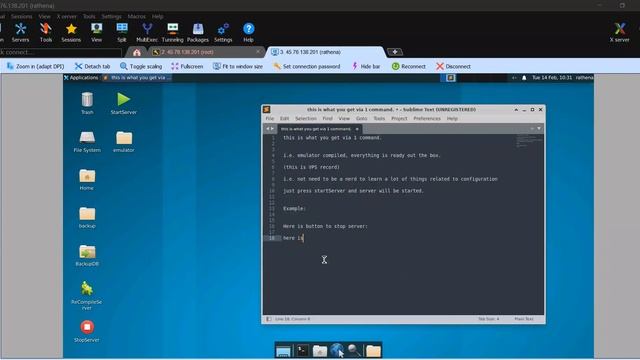This screenshot has height=360, width=640.
Task: Open Help question mark icon
Action: 249,32
